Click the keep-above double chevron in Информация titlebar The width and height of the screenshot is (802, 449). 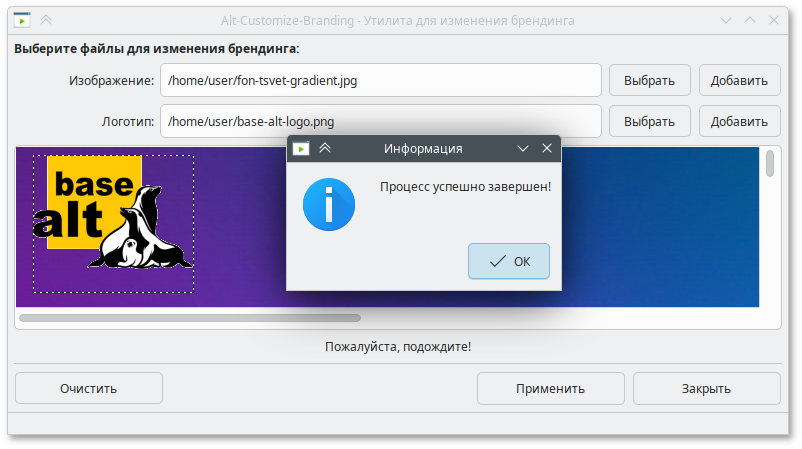pyautogui.click(x=325, y=148)
